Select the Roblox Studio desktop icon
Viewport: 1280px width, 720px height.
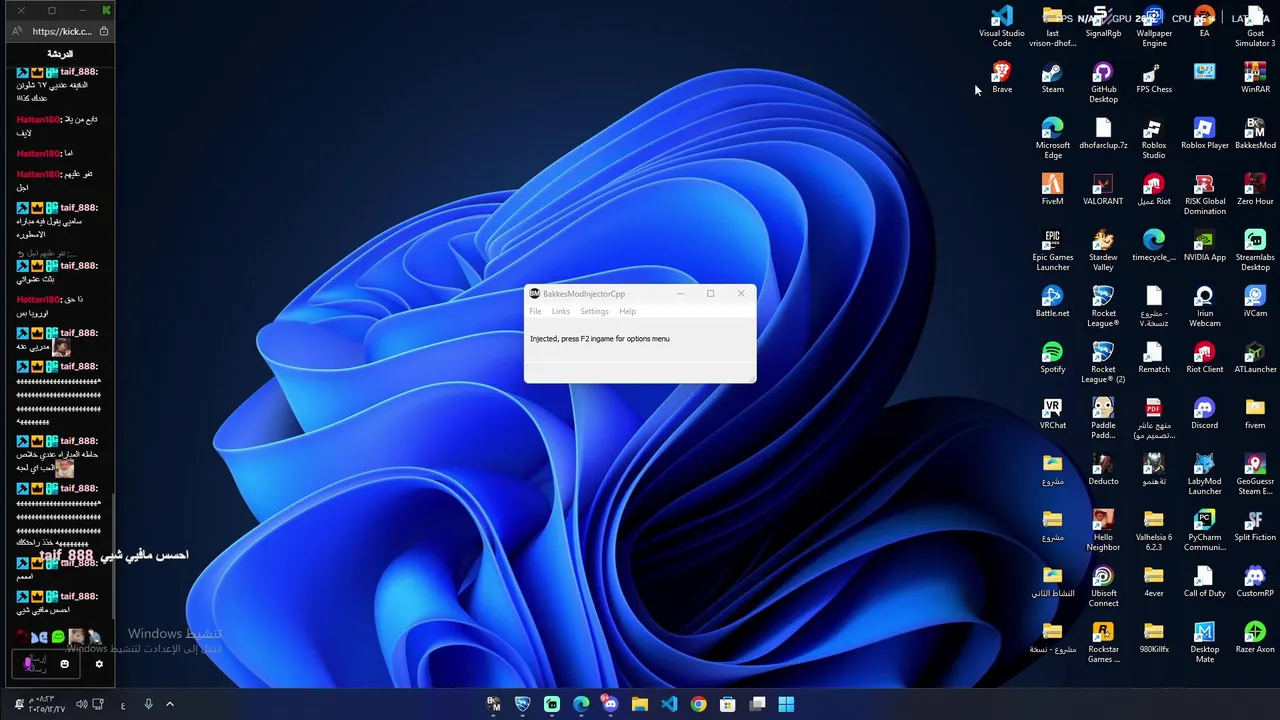pyautogui.click(x=1154, y=138)
